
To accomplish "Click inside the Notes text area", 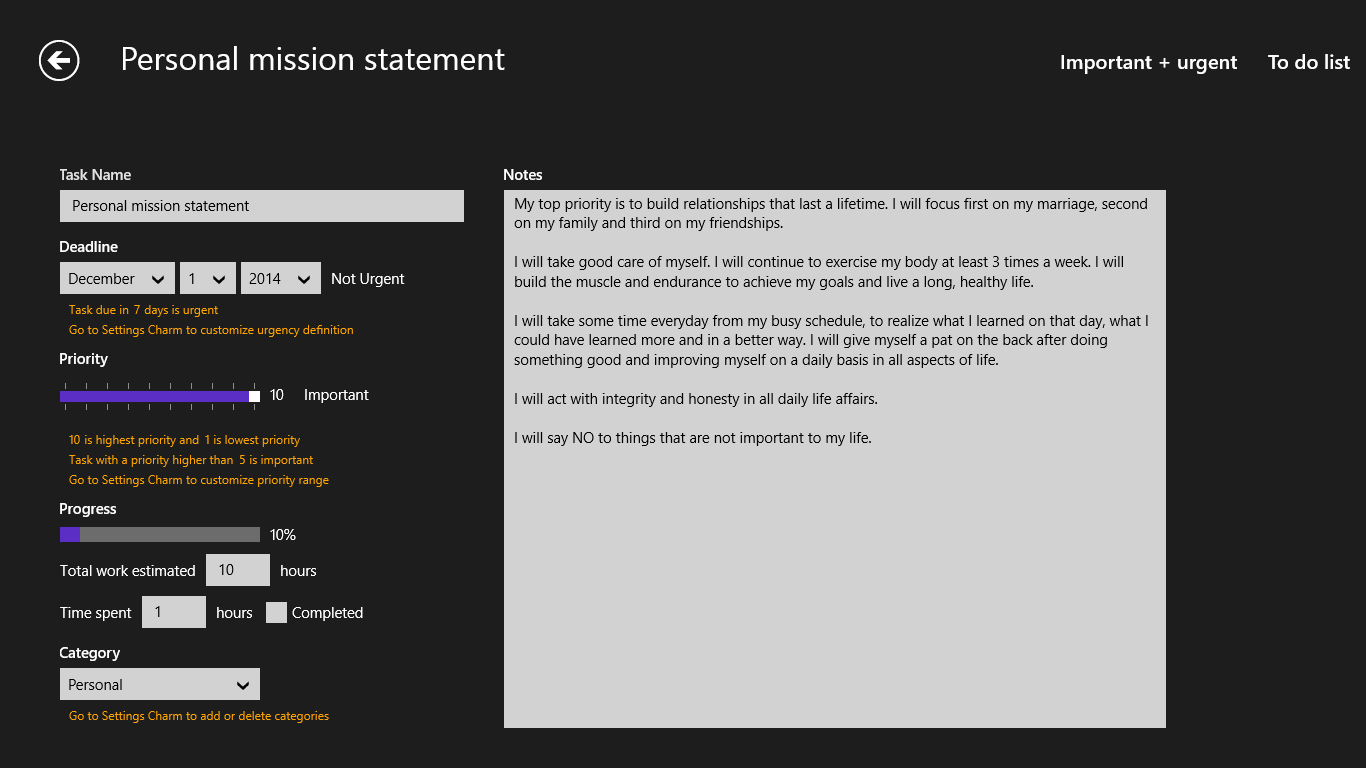I will click(834, 580).
